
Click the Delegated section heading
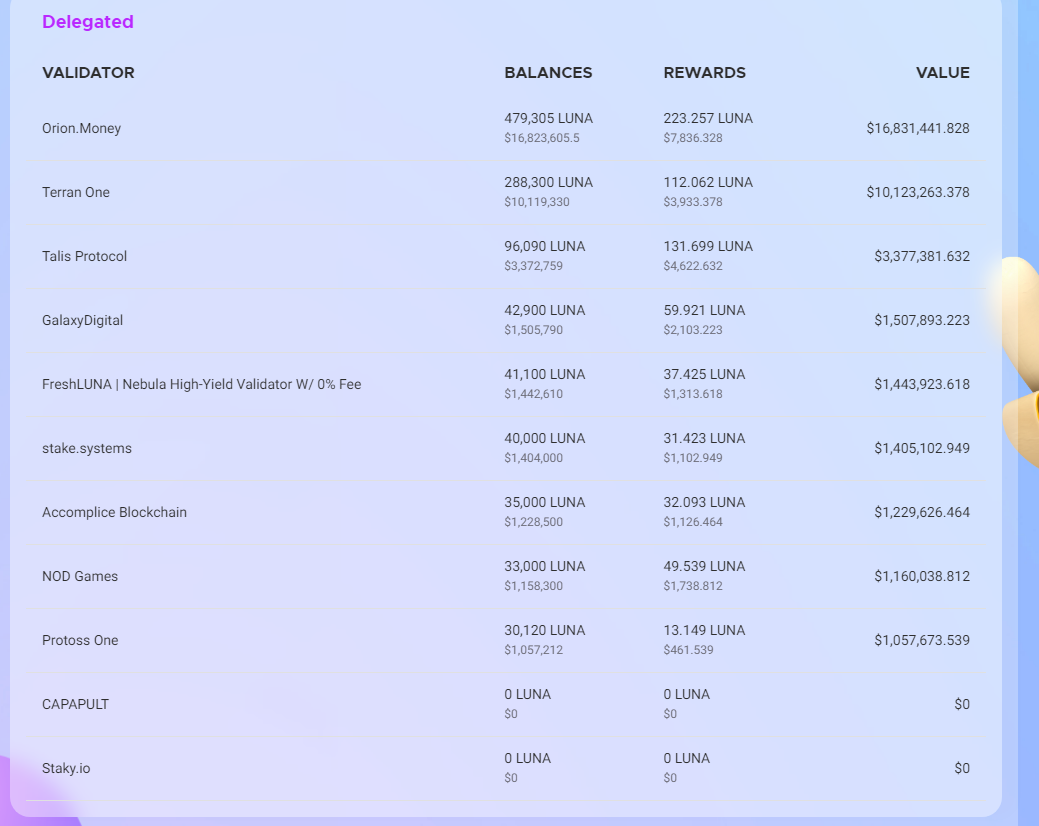(x=87, y=22)
